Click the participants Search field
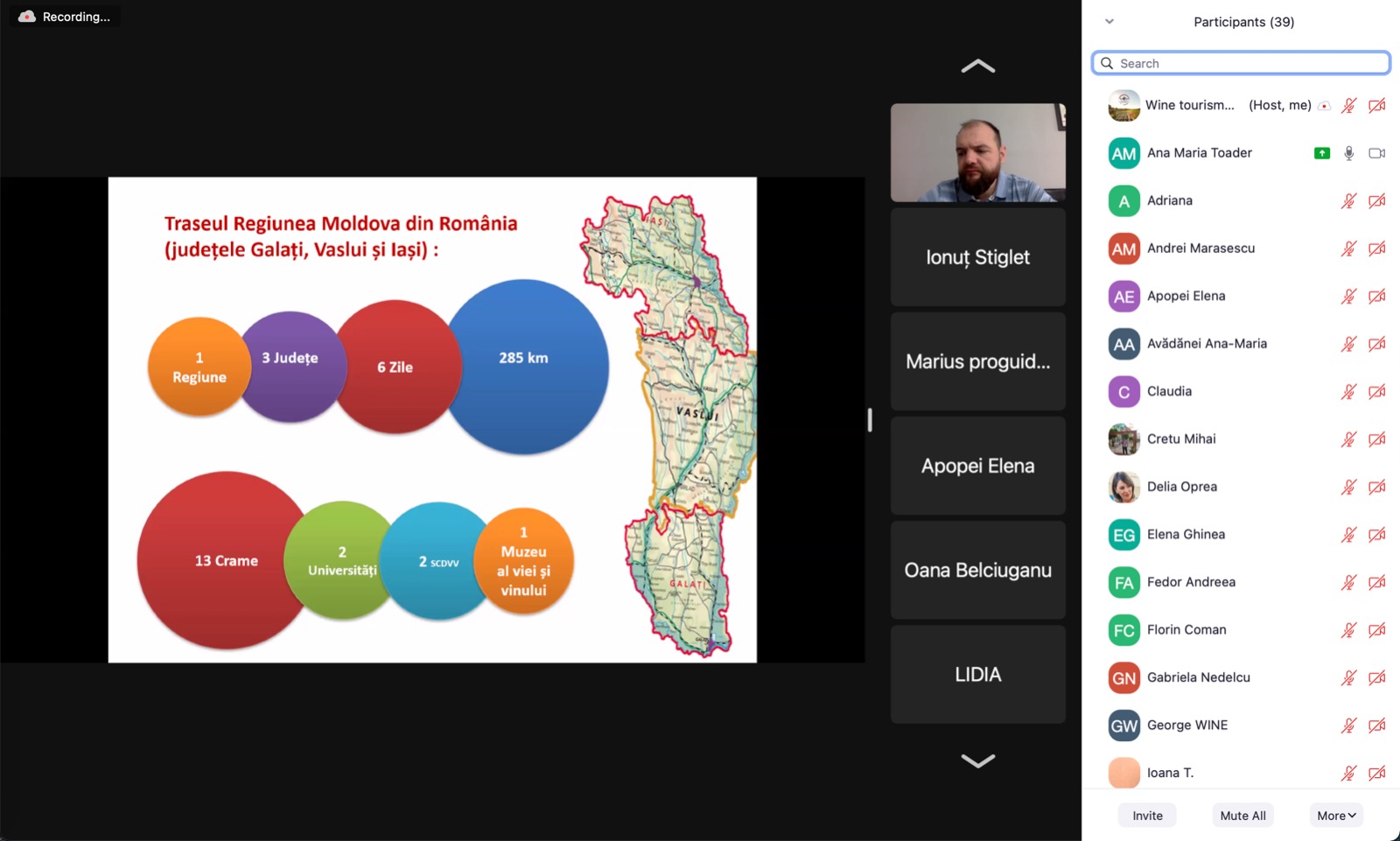1400x841 pixels. coord(1241,63)
